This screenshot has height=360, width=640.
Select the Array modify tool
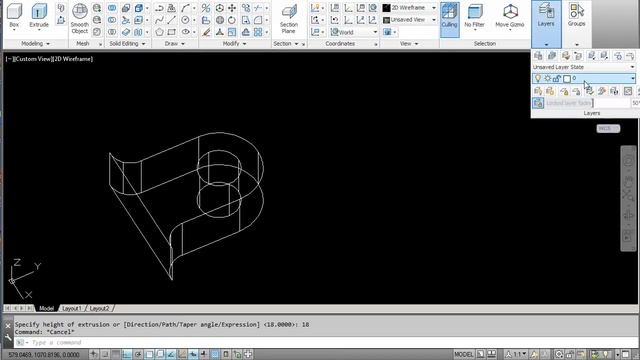pyautogui.click(x=258, y=32)
